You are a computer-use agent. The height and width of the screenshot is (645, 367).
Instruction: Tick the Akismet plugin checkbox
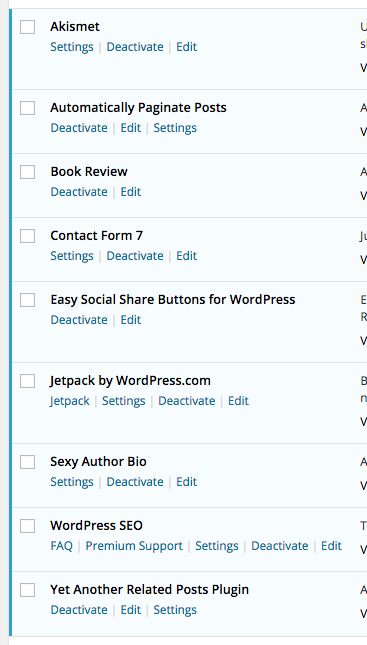tap(28, 27)
